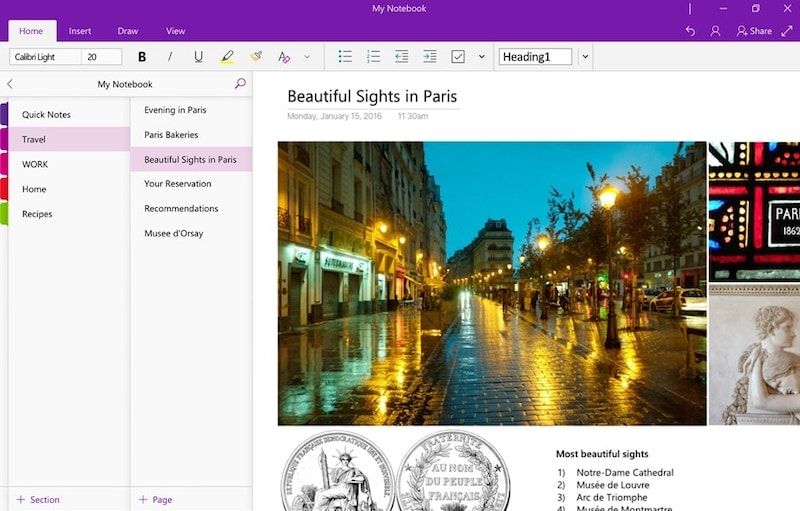Insert a bulleted list

click(x=345, y=57)
